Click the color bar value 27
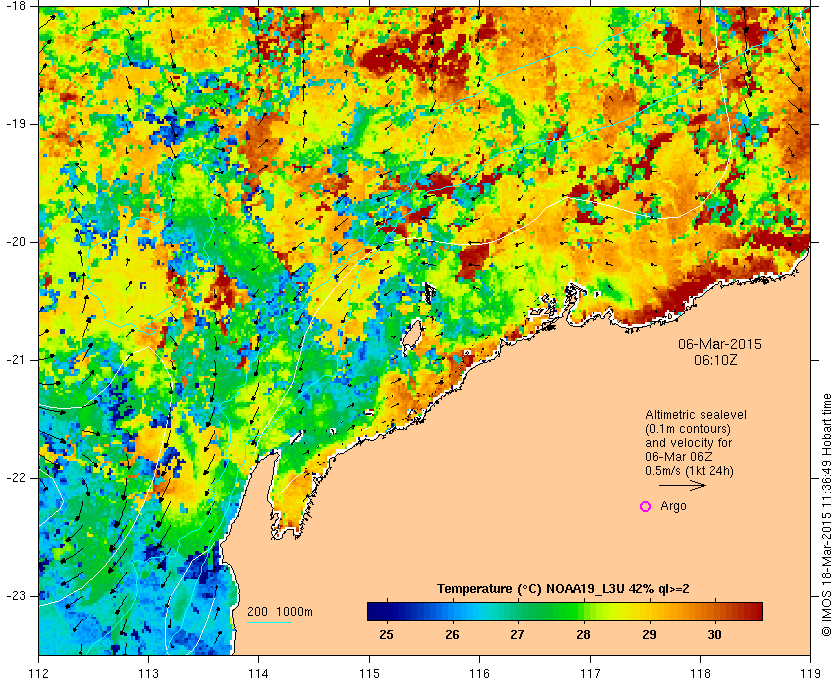The width and height of the screenshot is (840, 680). (x=517, y=635)
